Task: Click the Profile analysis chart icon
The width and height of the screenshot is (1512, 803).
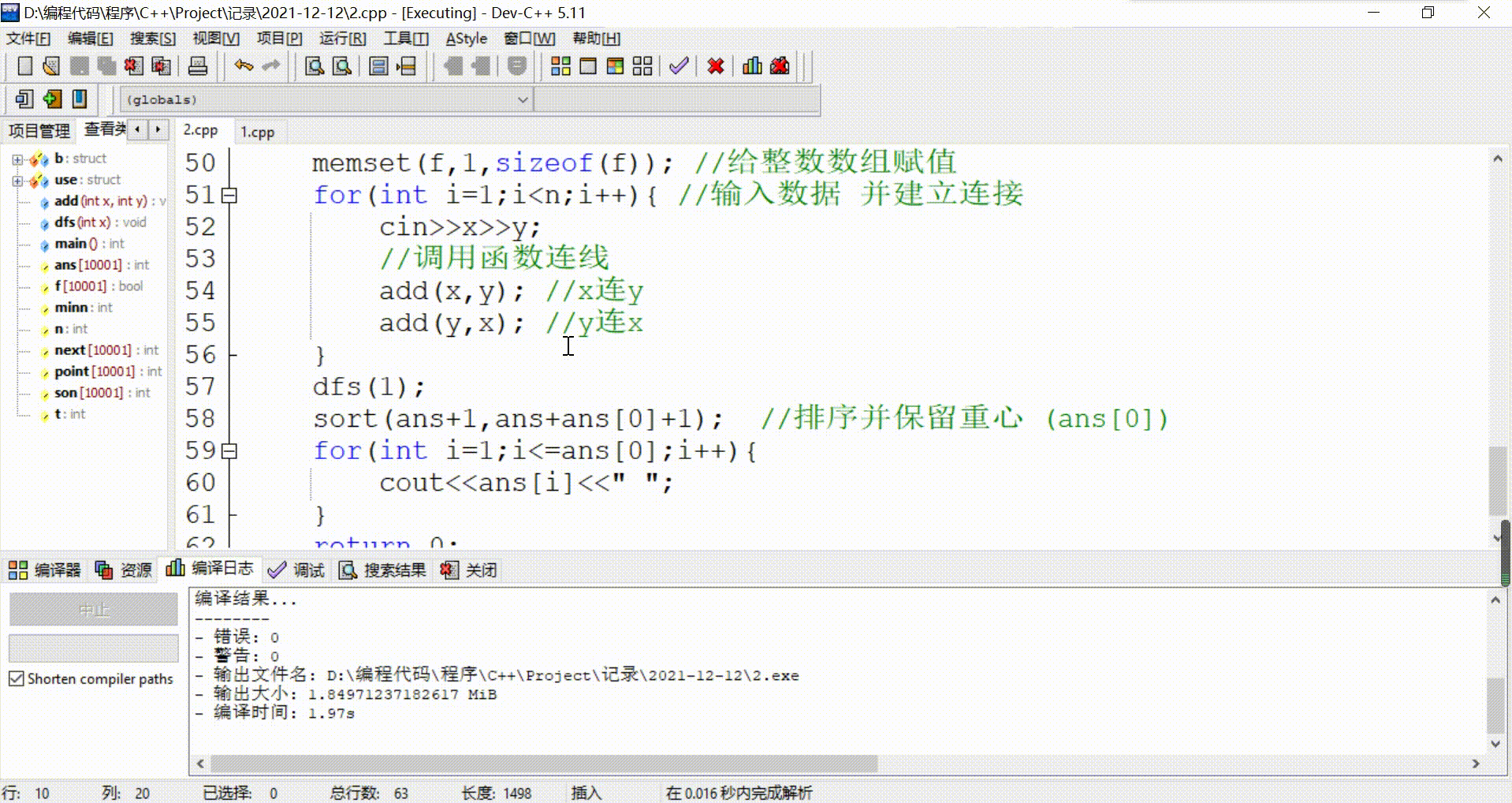Action: point(752,66)
